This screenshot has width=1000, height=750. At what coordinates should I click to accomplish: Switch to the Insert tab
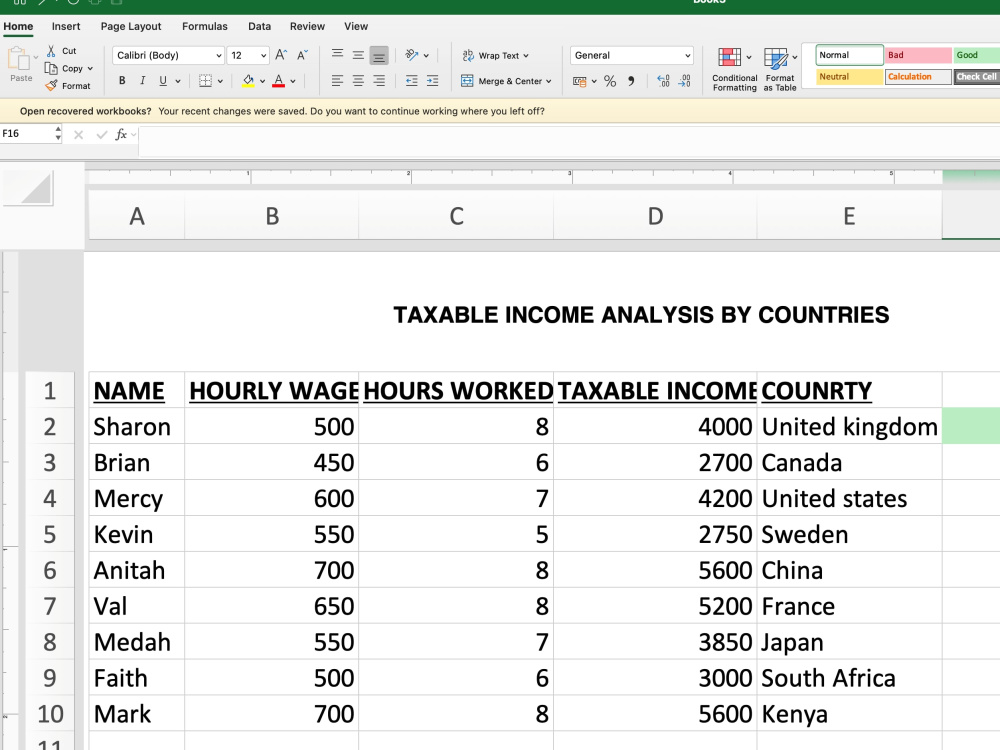coord(66,26)
